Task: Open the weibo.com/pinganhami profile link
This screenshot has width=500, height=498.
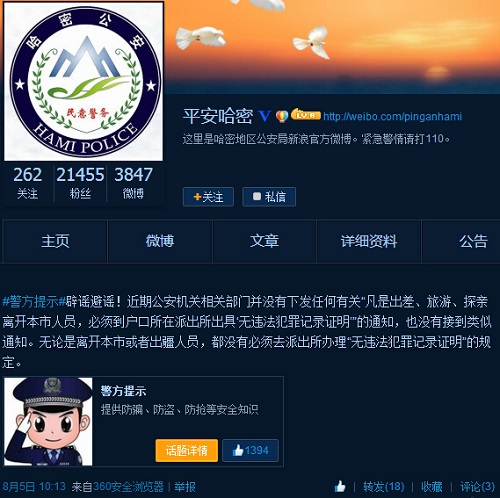Action: pyautogui.click(x=392, y=117)
